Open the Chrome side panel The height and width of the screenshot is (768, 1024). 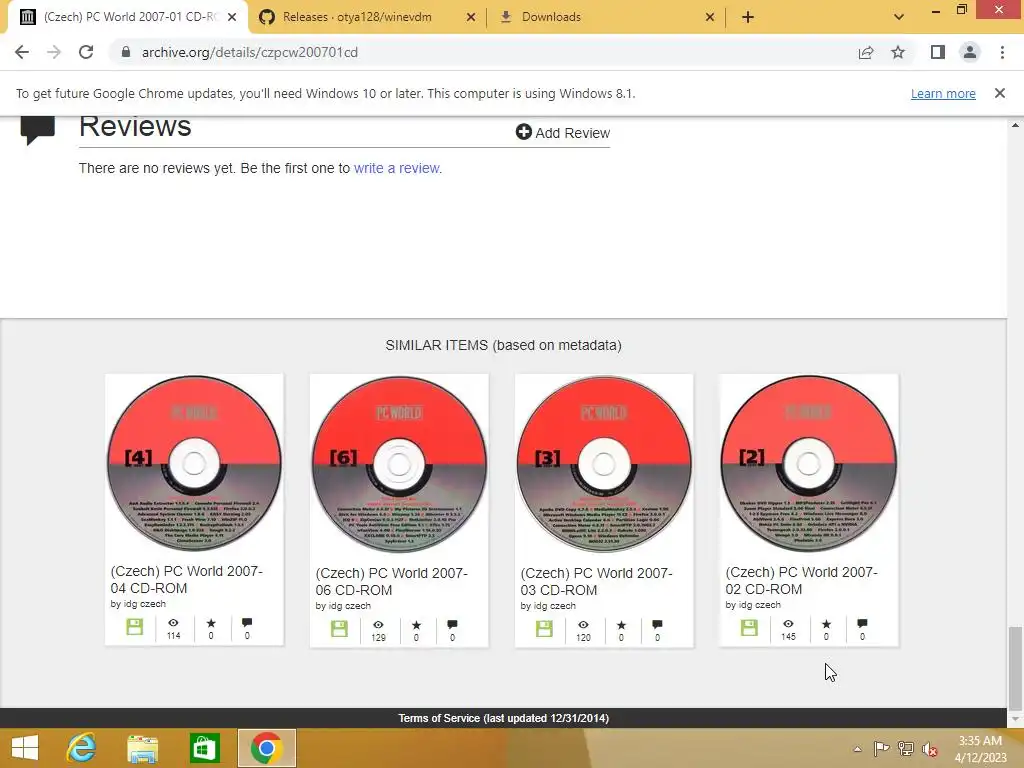pos(938,52)
